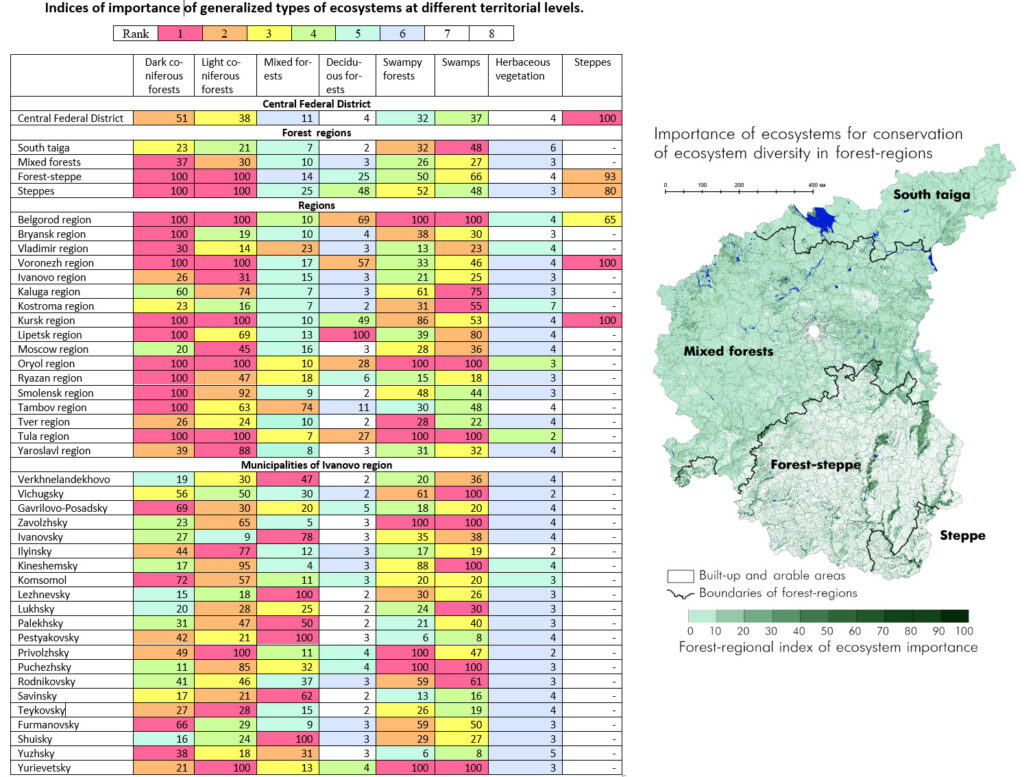The height and width of the screenshot is (777, 1024).
Task: Click the 'Built-up and arable areas' legend box
Action: [680, 576]
